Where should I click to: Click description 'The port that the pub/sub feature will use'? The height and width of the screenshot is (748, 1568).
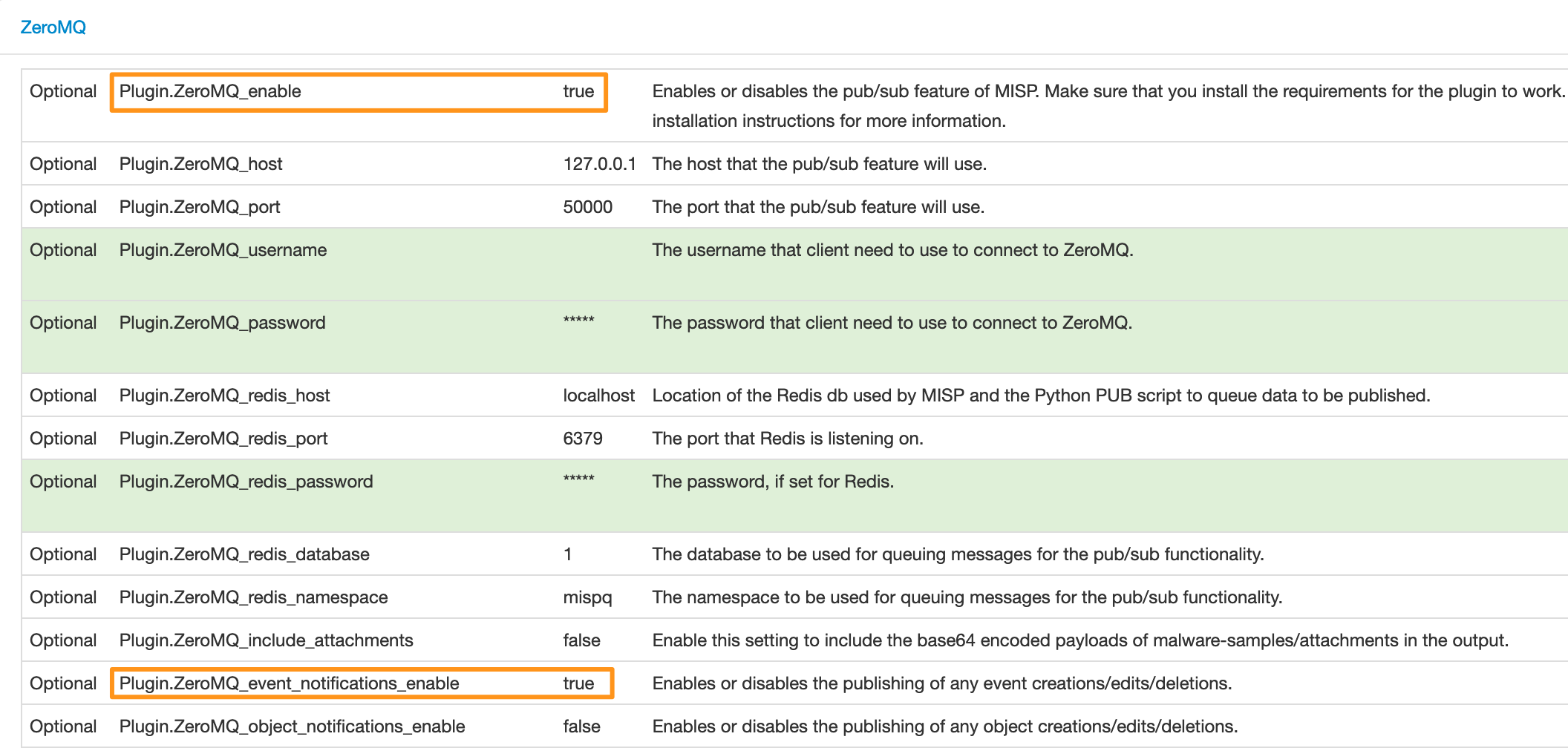pyautogui.click(x=818, y=207)
